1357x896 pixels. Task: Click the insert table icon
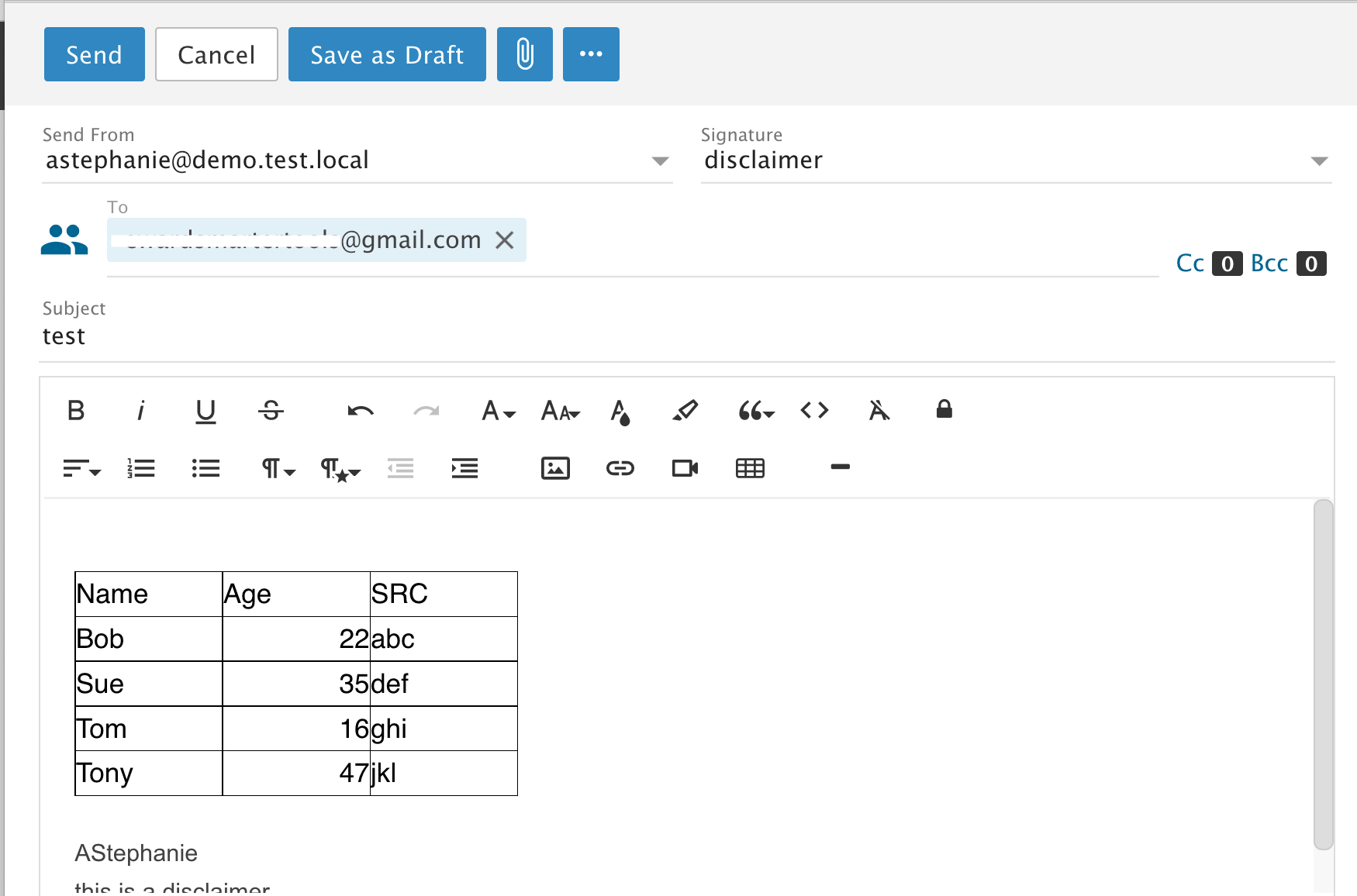tap(750, 468)
